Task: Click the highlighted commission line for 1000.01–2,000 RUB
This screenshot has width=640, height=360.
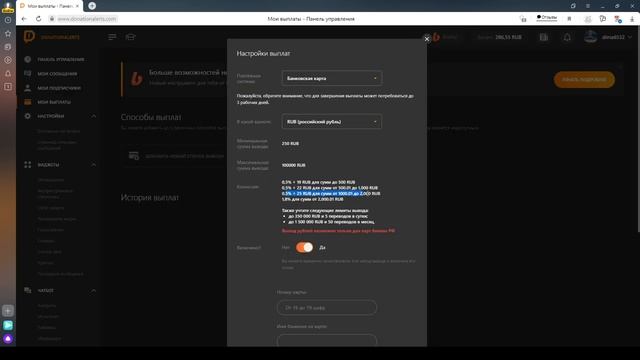Action: tap(331, 193)
